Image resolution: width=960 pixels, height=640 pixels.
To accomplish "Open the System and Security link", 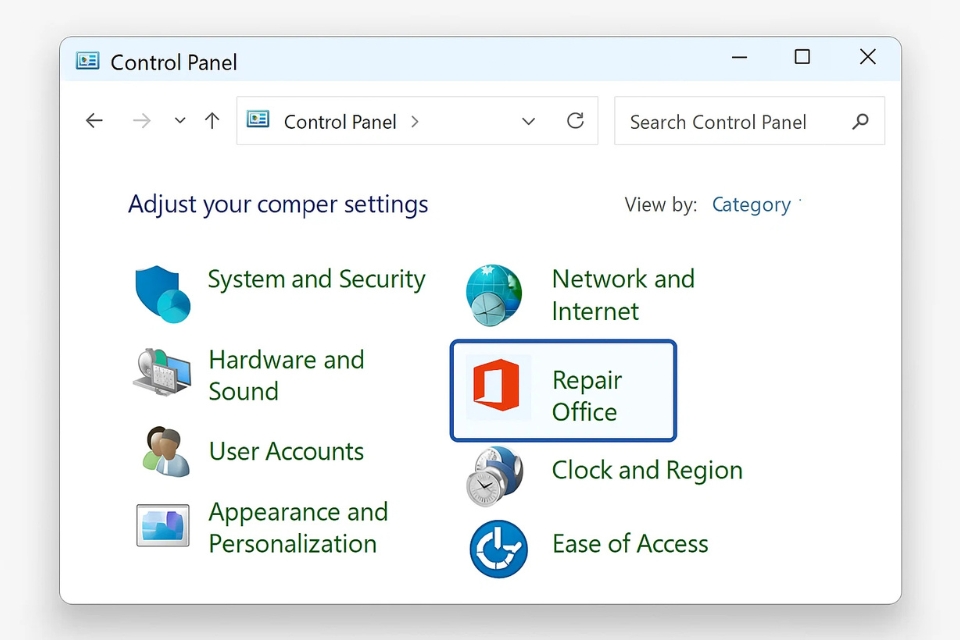I will point(316,279).
